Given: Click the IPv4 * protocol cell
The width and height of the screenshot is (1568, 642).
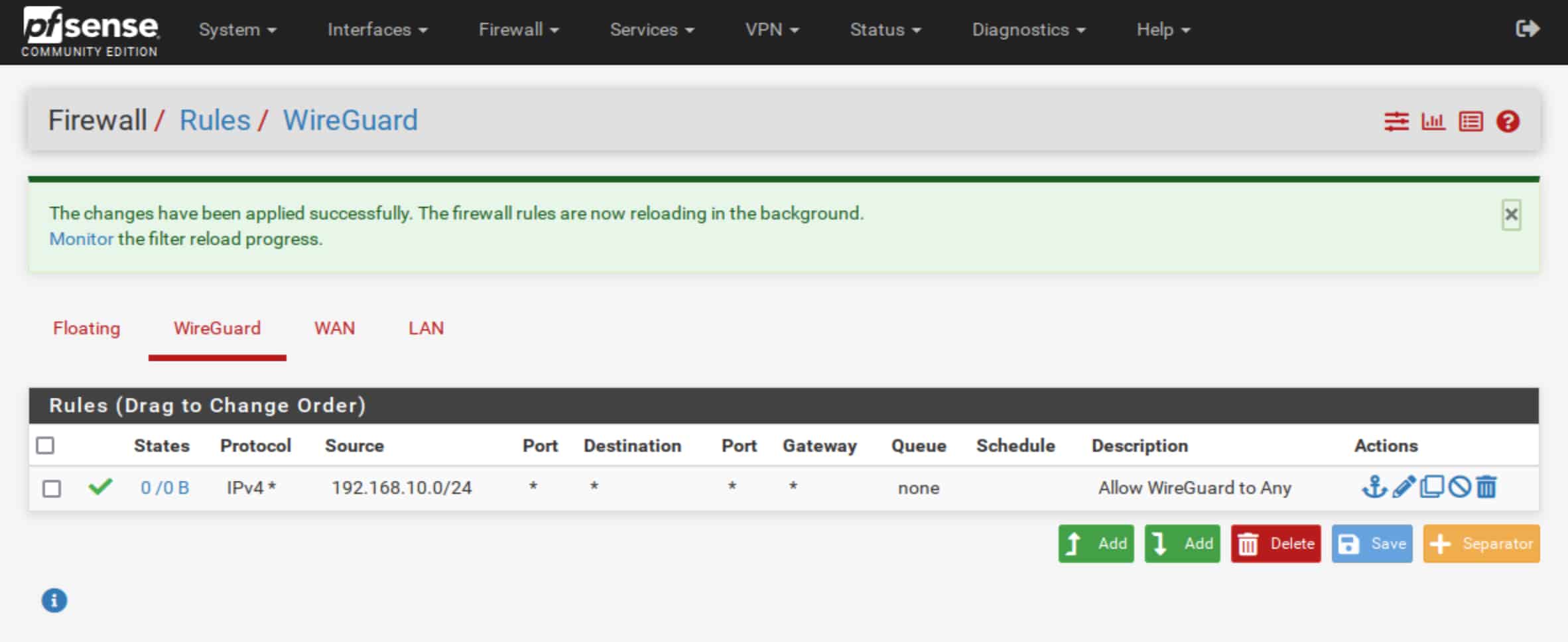Looking at the screenshot, I should (x=251, y=488).
